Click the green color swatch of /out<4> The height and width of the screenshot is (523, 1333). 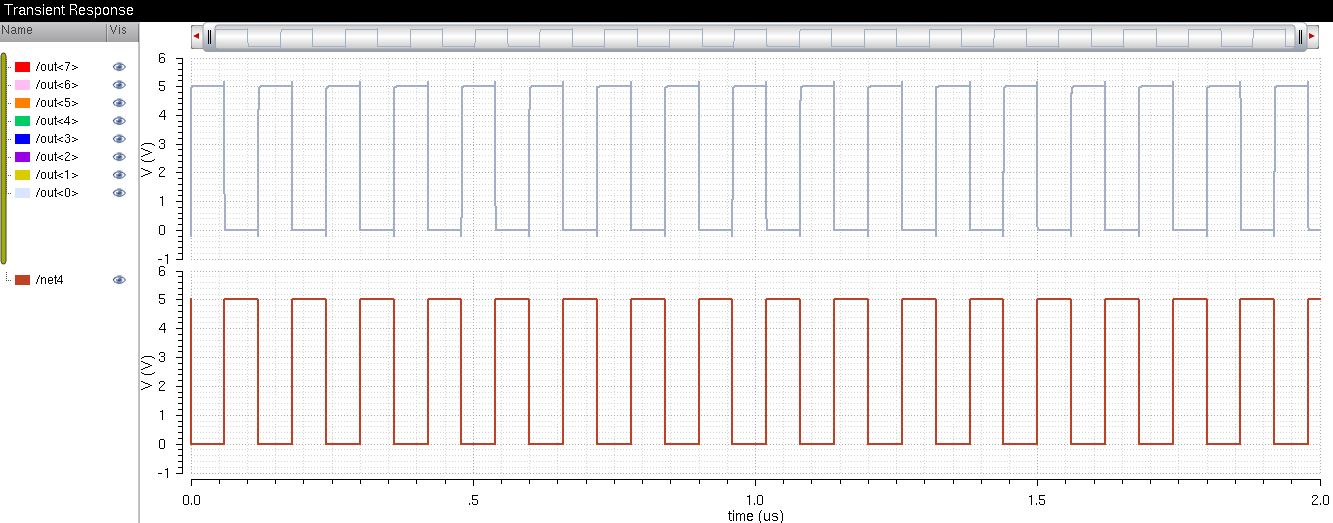click(22, 121)
